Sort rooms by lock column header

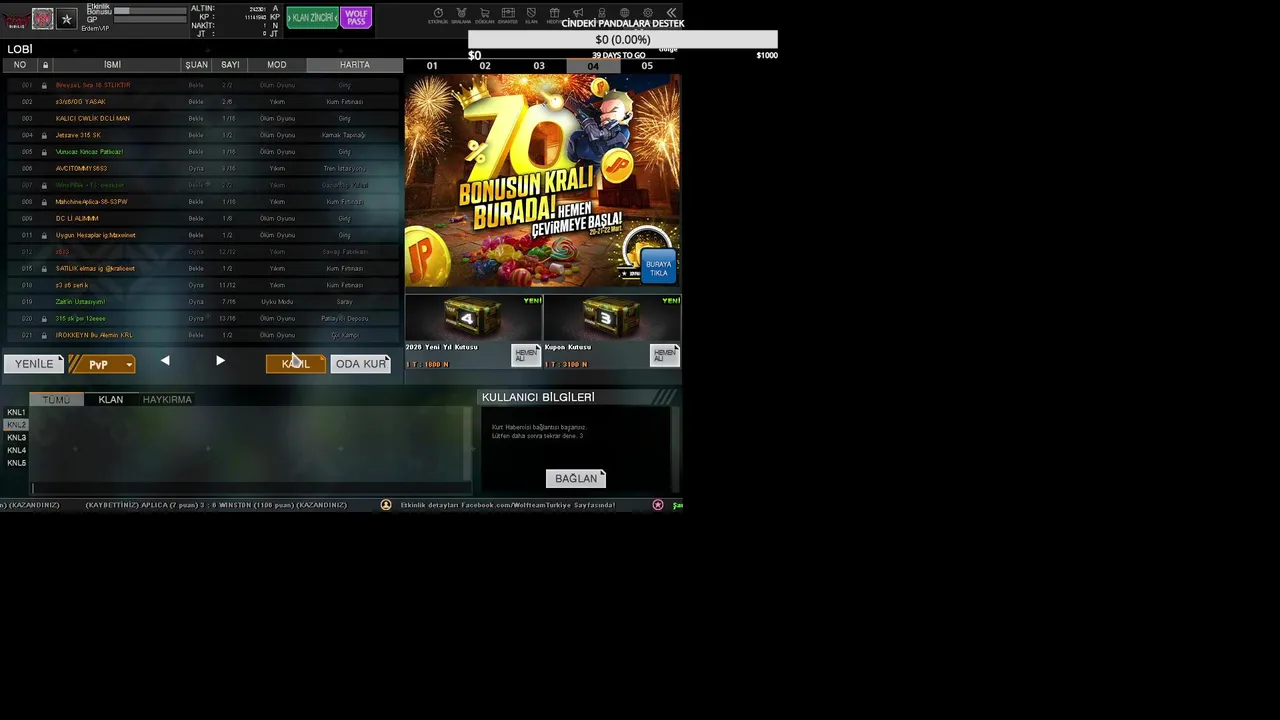(x=44, y=65)
